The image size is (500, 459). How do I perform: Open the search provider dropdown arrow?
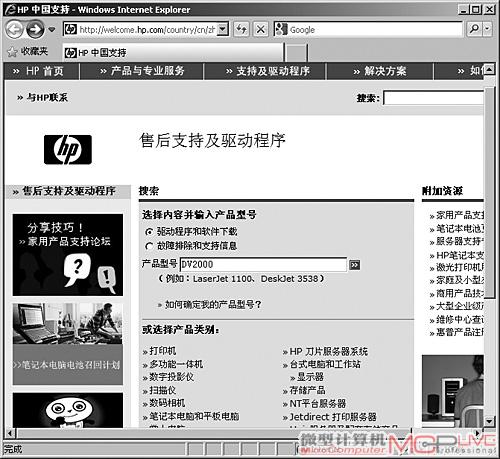click(x=487, y=29)
